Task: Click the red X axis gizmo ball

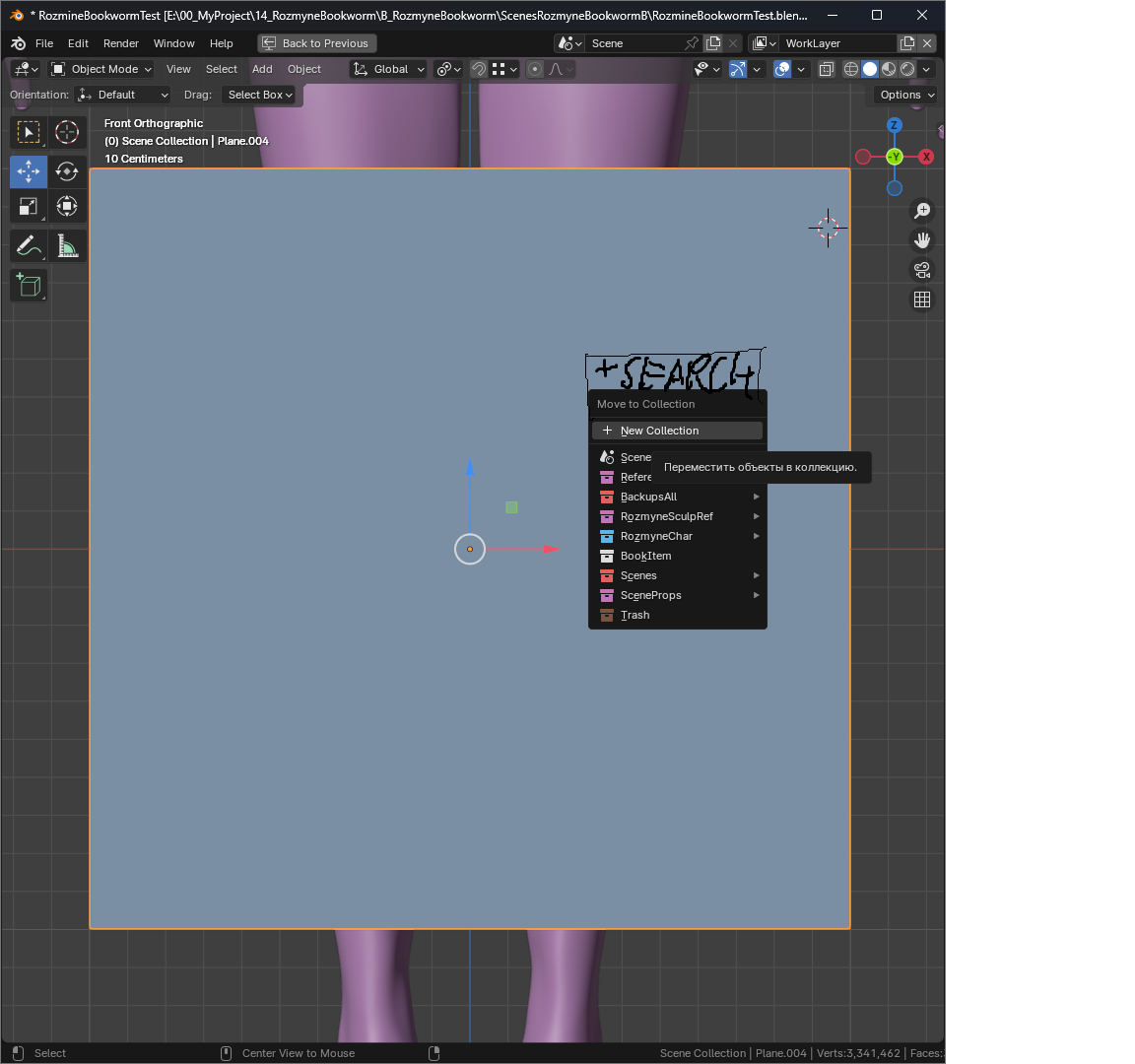Action: [x=926, y=157]
